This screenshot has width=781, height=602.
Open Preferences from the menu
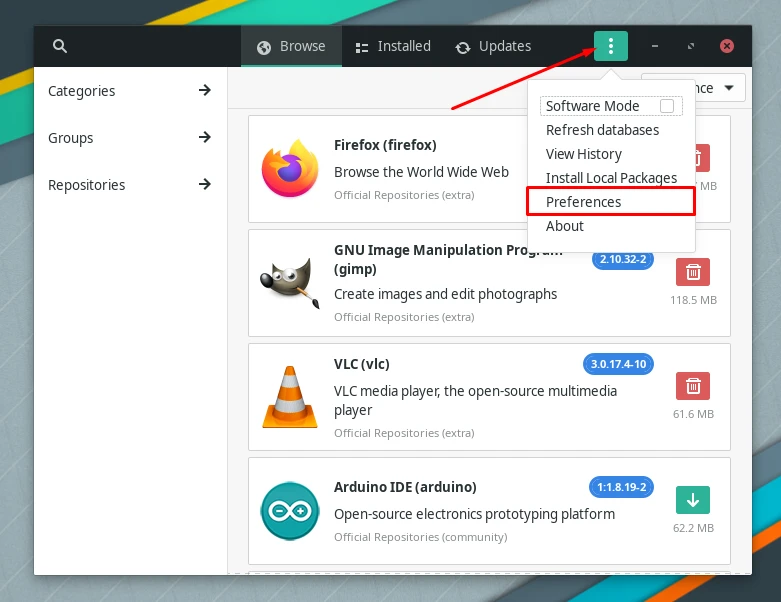point(611,202)
